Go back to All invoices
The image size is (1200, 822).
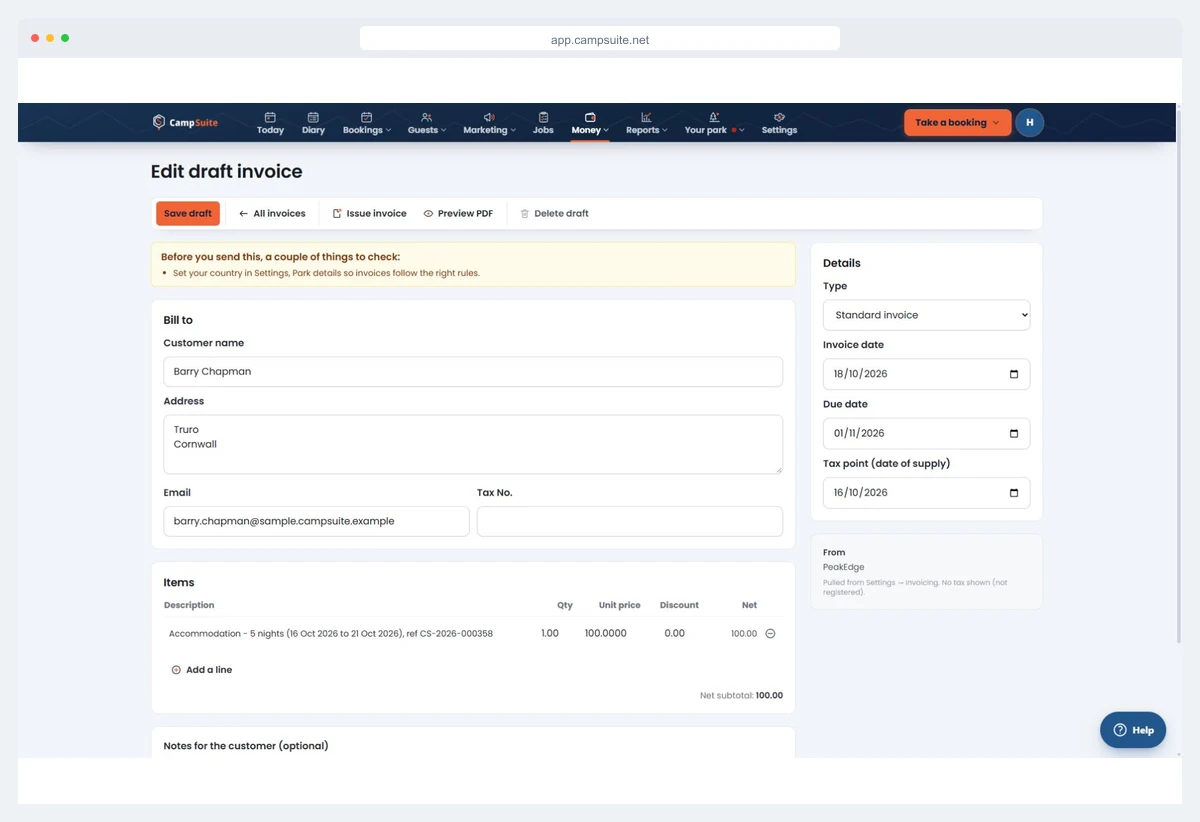click(272, 213)
